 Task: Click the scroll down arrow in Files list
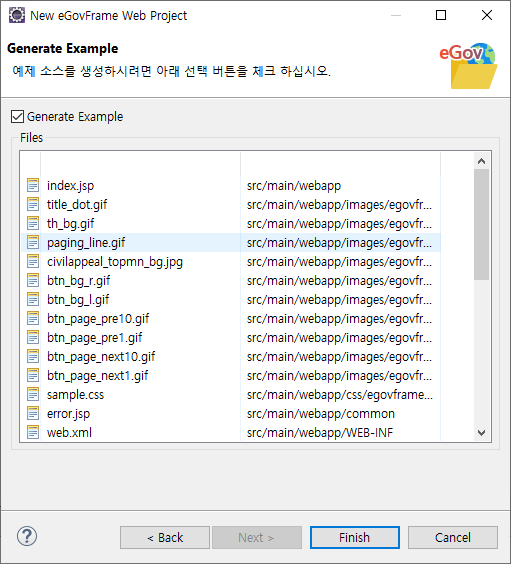click(x=482, y=432)
